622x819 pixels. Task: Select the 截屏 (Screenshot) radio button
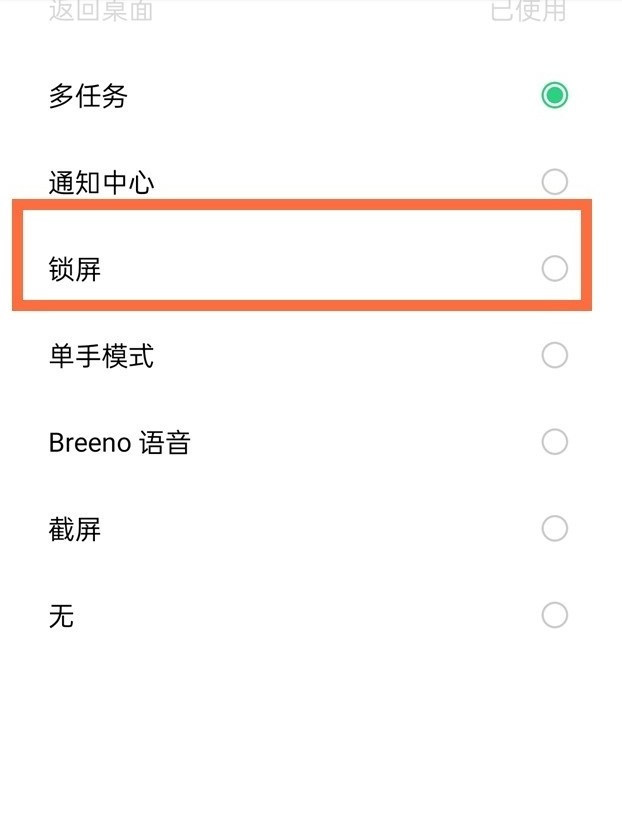(554, 529)
